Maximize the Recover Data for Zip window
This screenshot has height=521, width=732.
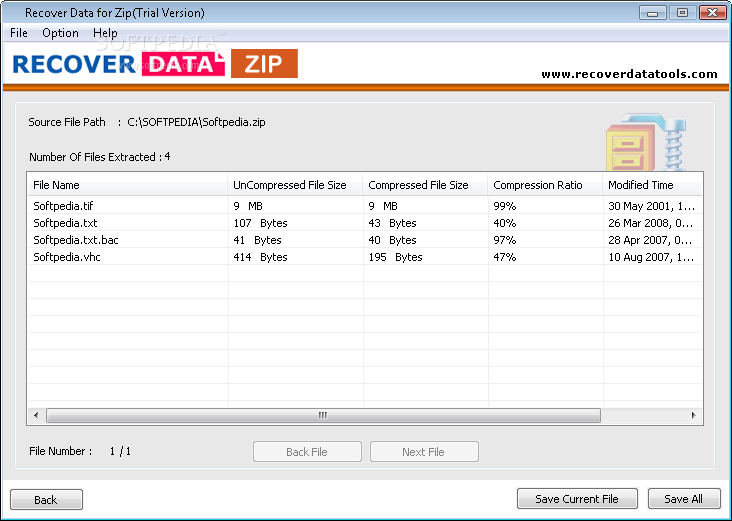click(x=683, y=13)
